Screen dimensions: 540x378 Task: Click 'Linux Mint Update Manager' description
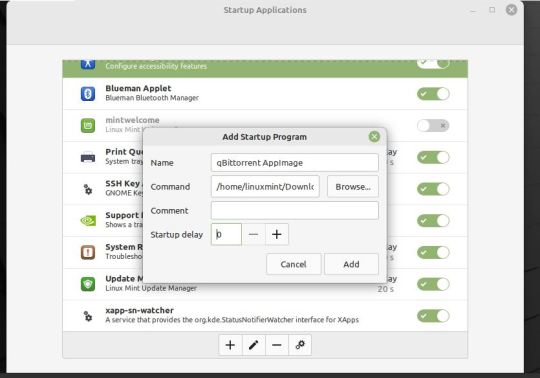coord(151,288)
